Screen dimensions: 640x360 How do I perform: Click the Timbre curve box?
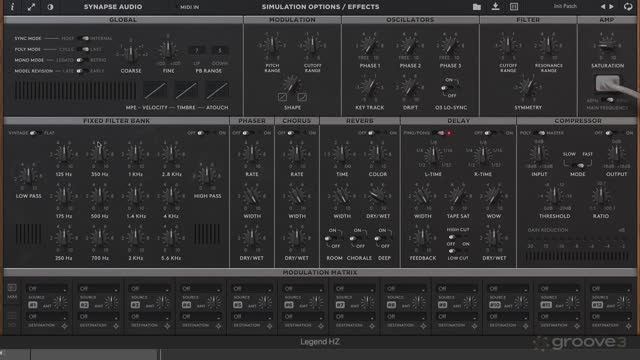[186, 90]
